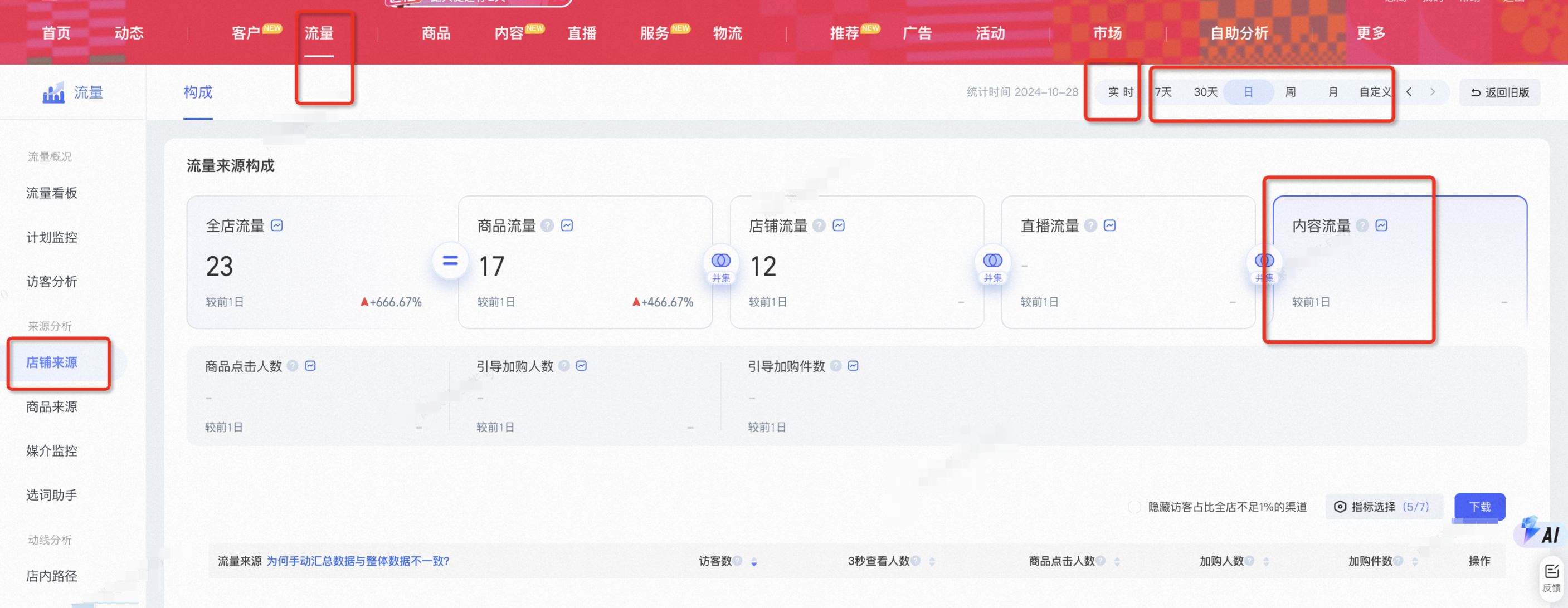Select 实时 time range
Viewport: 1568px width, 608px height.
tap(1120, 92)
